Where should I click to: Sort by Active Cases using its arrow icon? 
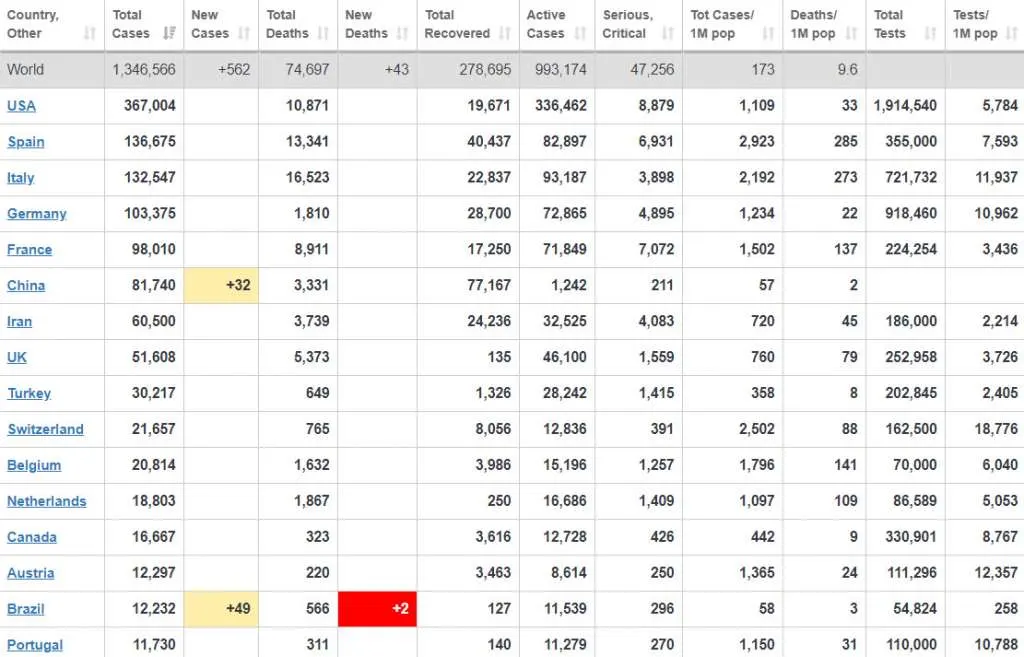tap(580, 34)
